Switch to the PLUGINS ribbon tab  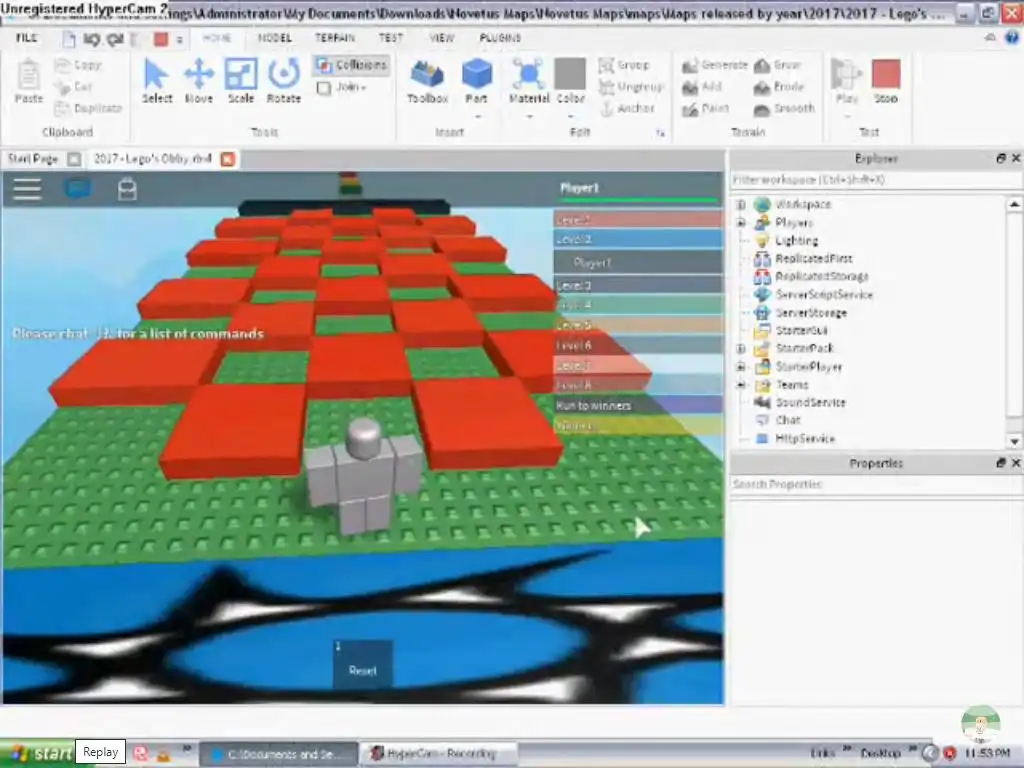[500, 38]
